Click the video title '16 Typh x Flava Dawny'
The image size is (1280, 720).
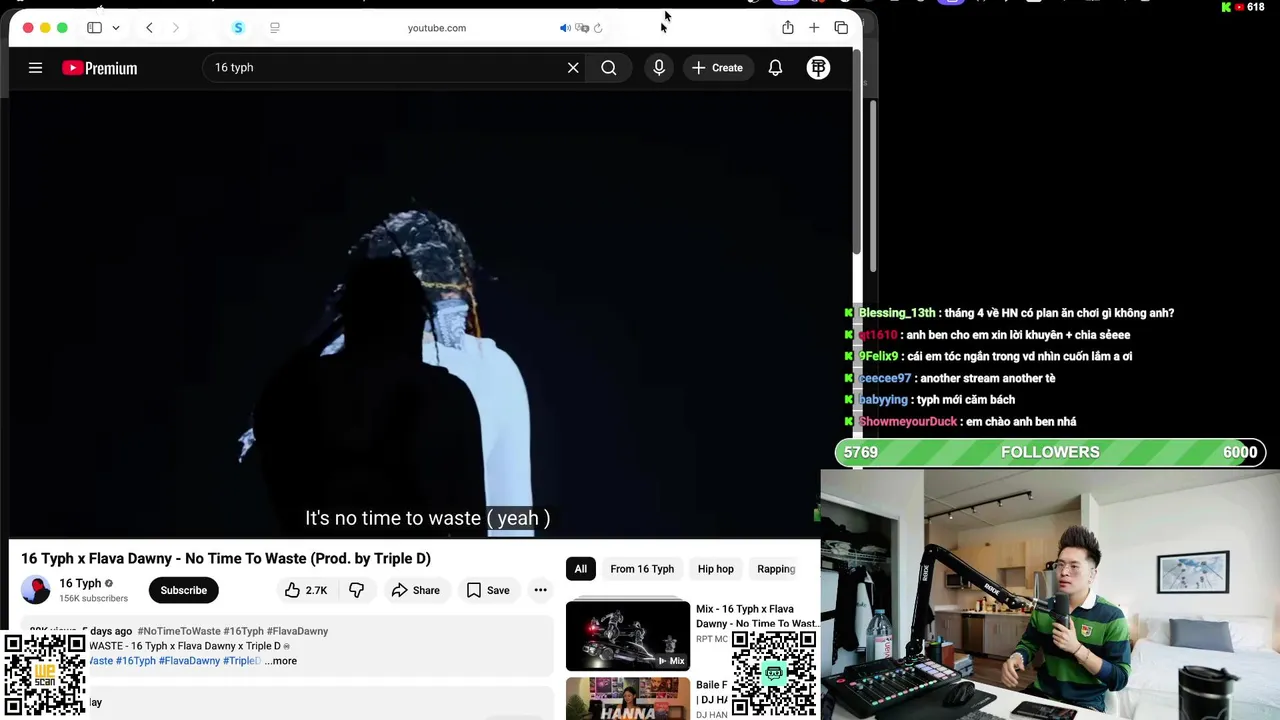pyautogui.click(x=226, y=559)
